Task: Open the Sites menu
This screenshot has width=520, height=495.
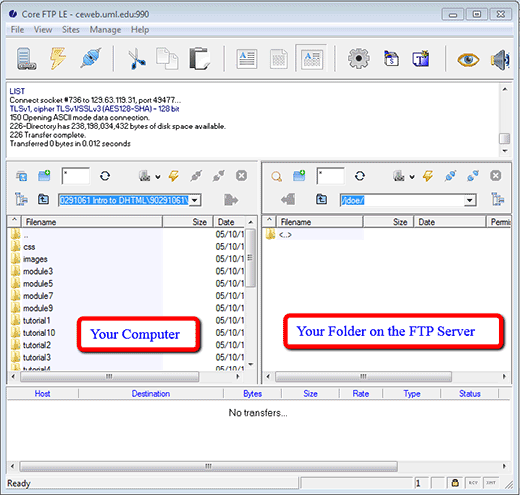Action: 71,30
